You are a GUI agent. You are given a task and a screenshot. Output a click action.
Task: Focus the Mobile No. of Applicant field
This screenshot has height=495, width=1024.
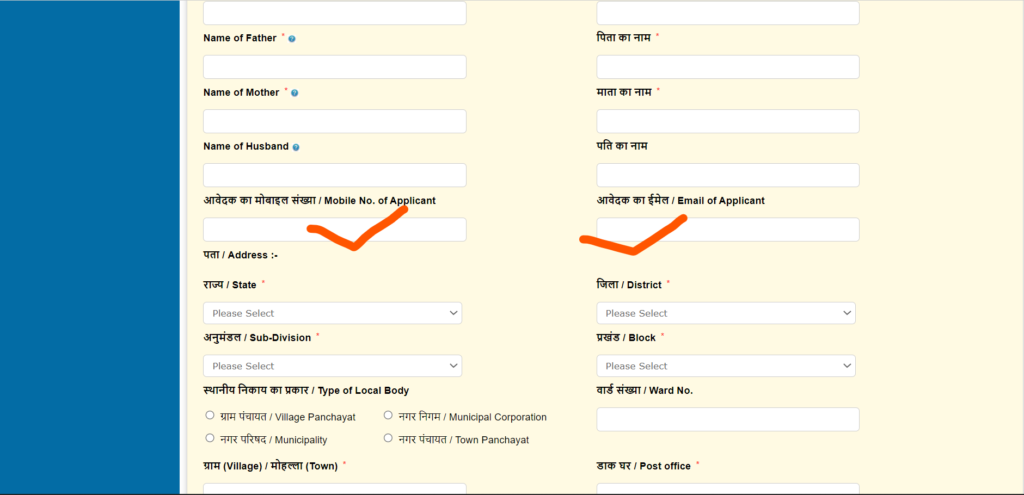pyautogui.click(x=335, y=230)
